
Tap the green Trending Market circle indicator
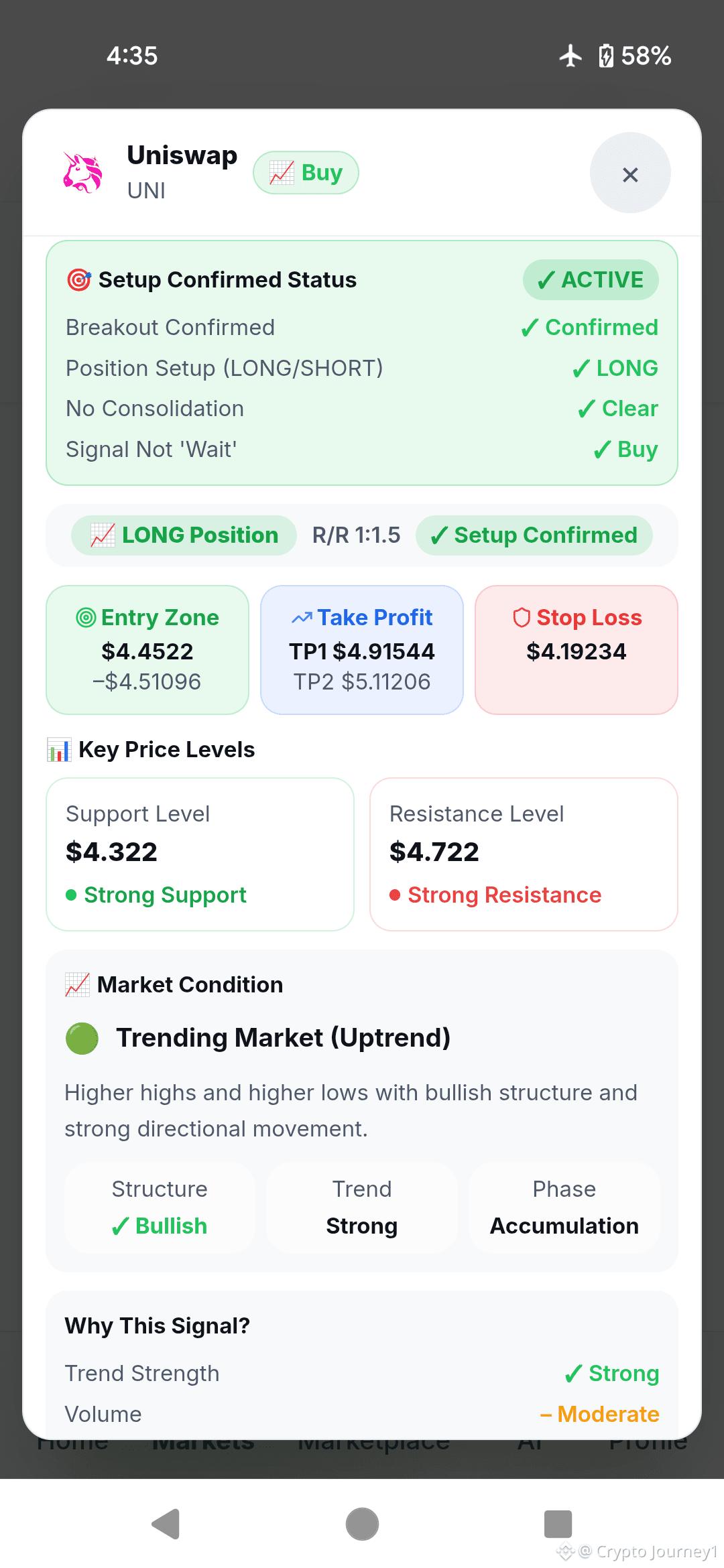82,1038
